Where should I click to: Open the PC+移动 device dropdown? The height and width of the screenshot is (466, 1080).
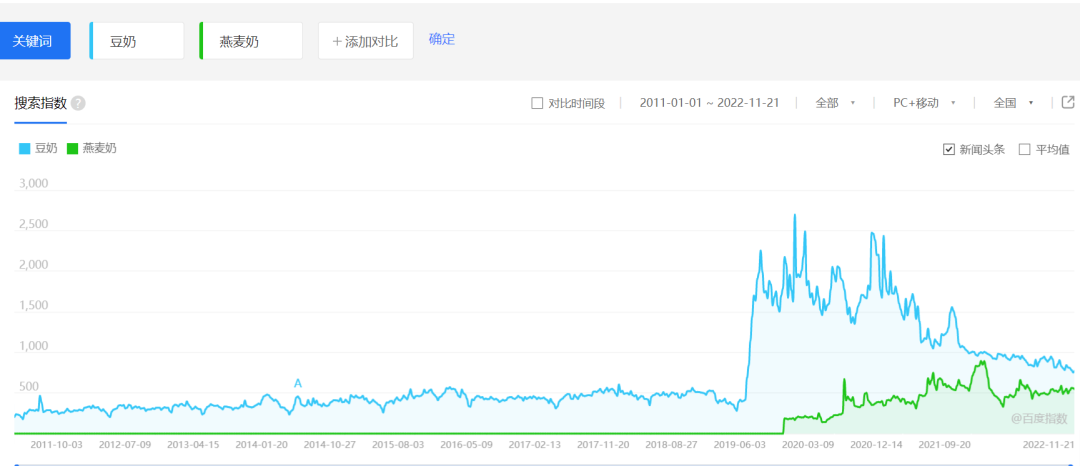click(924, 103)
